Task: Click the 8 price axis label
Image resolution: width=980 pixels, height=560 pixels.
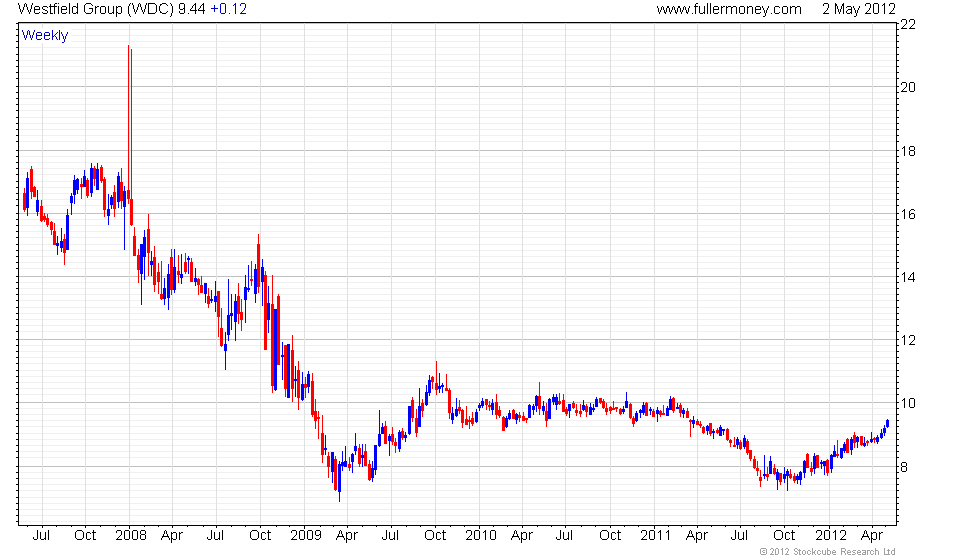Action: pos(904,468)
